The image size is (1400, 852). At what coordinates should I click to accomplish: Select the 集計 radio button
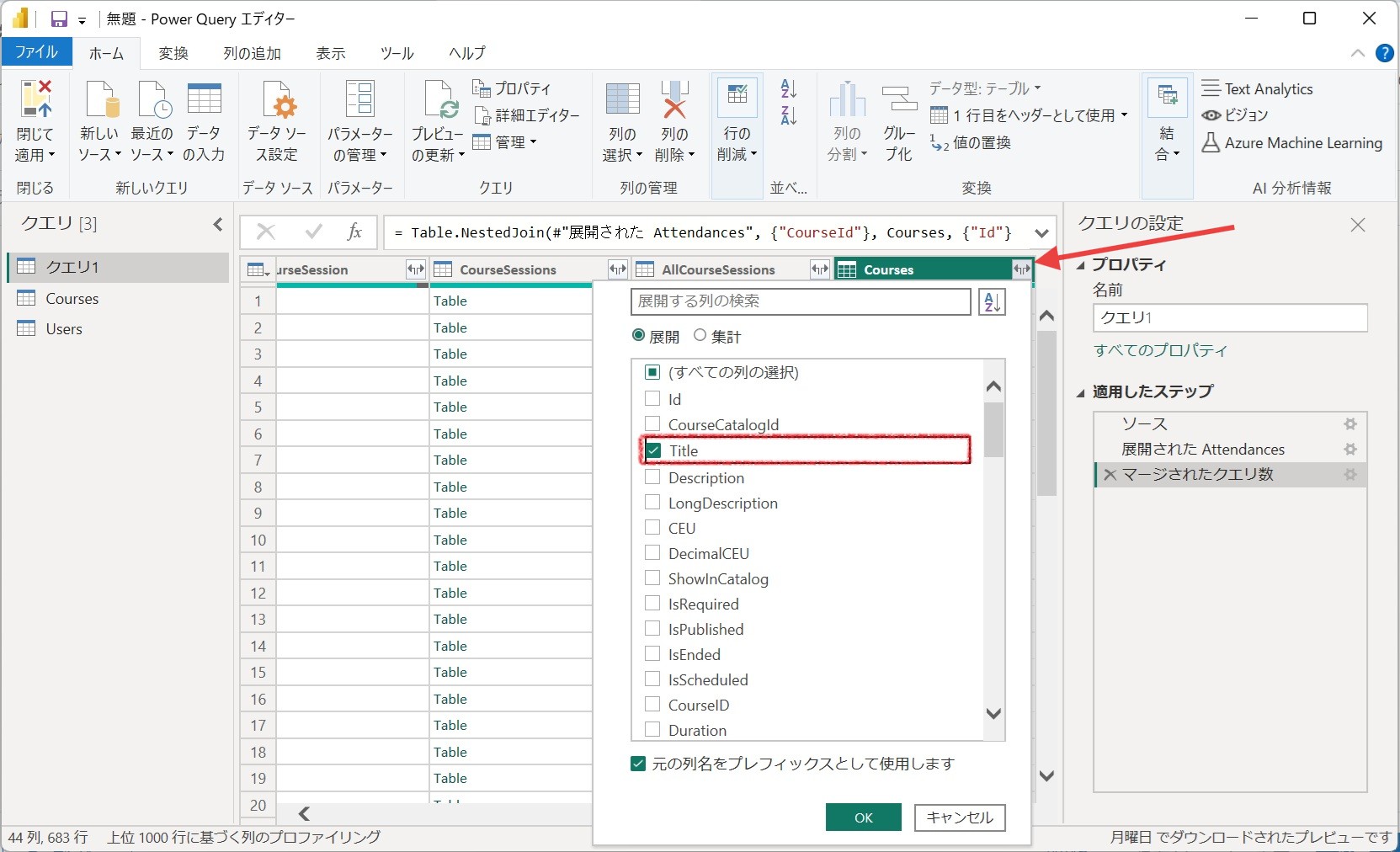point(700,335)
